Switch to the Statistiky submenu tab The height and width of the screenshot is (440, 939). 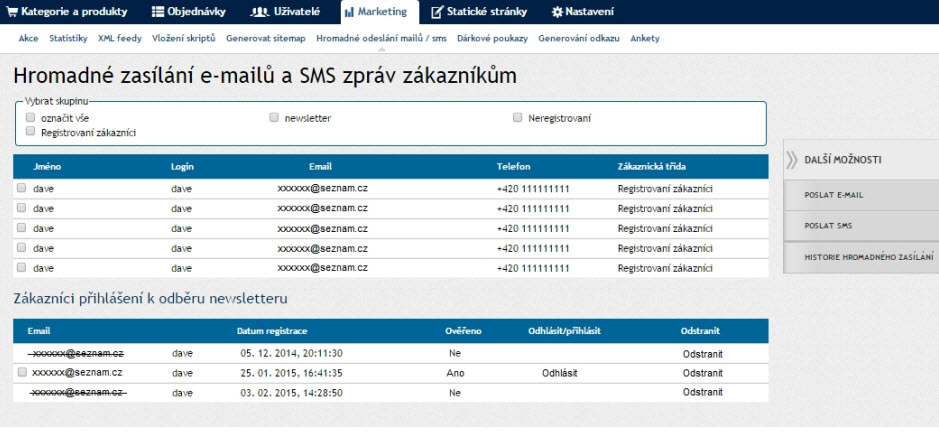[x=68, y=38]
